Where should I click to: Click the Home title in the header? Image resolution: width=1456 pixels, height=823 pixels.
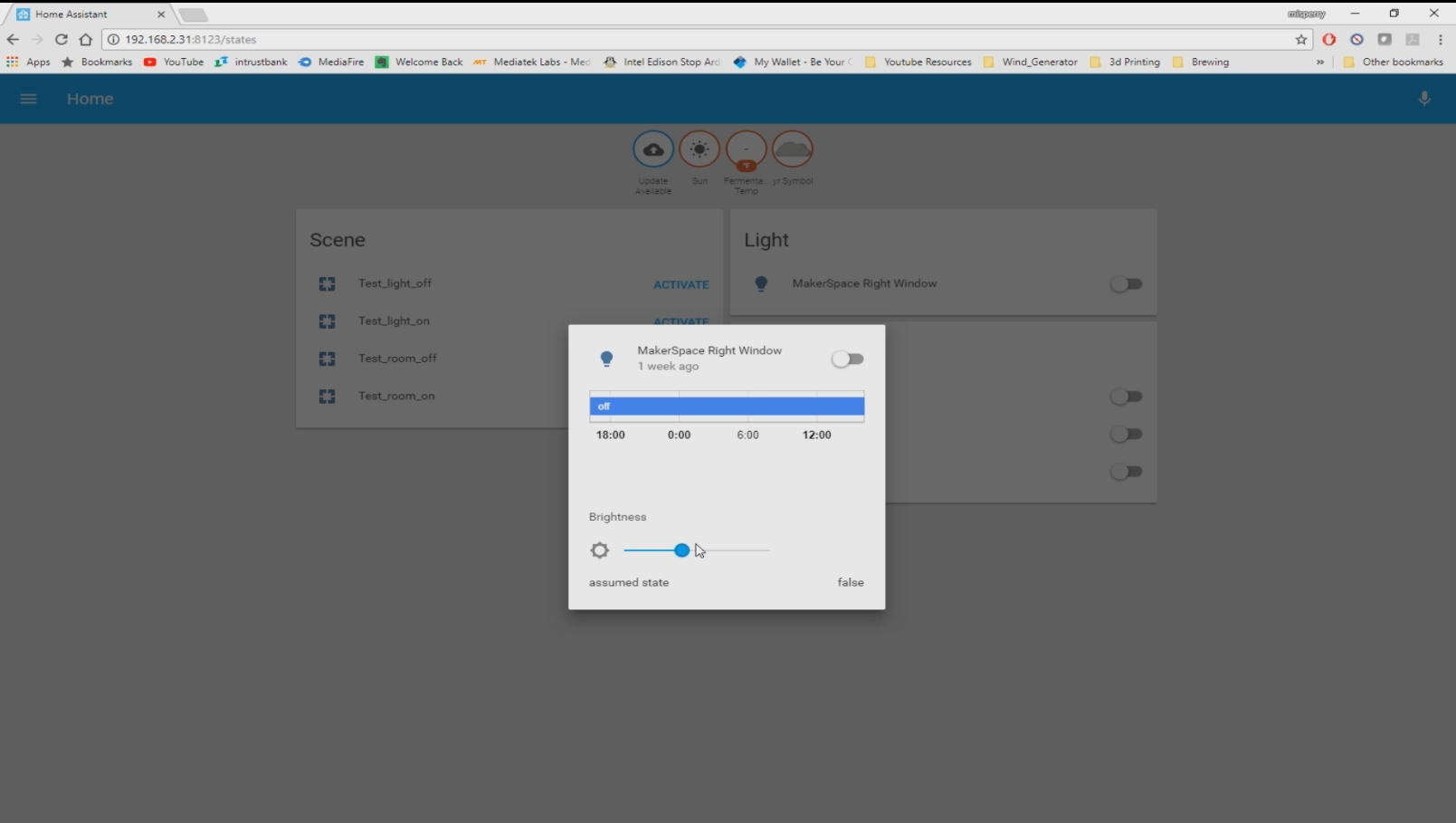[90, 99]
